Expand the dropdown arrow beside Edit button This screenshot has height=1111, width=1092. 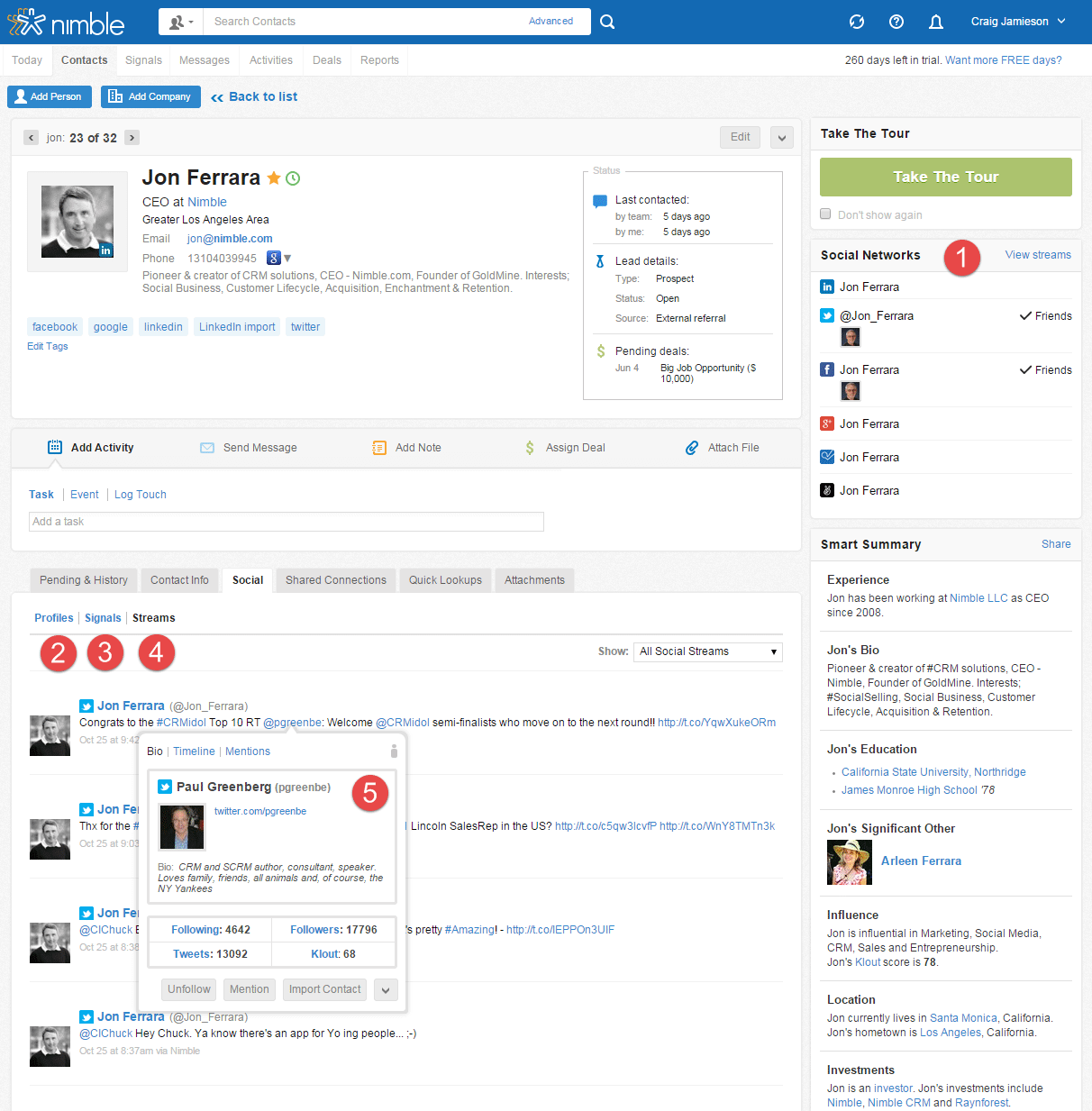[x=781, y=138]
